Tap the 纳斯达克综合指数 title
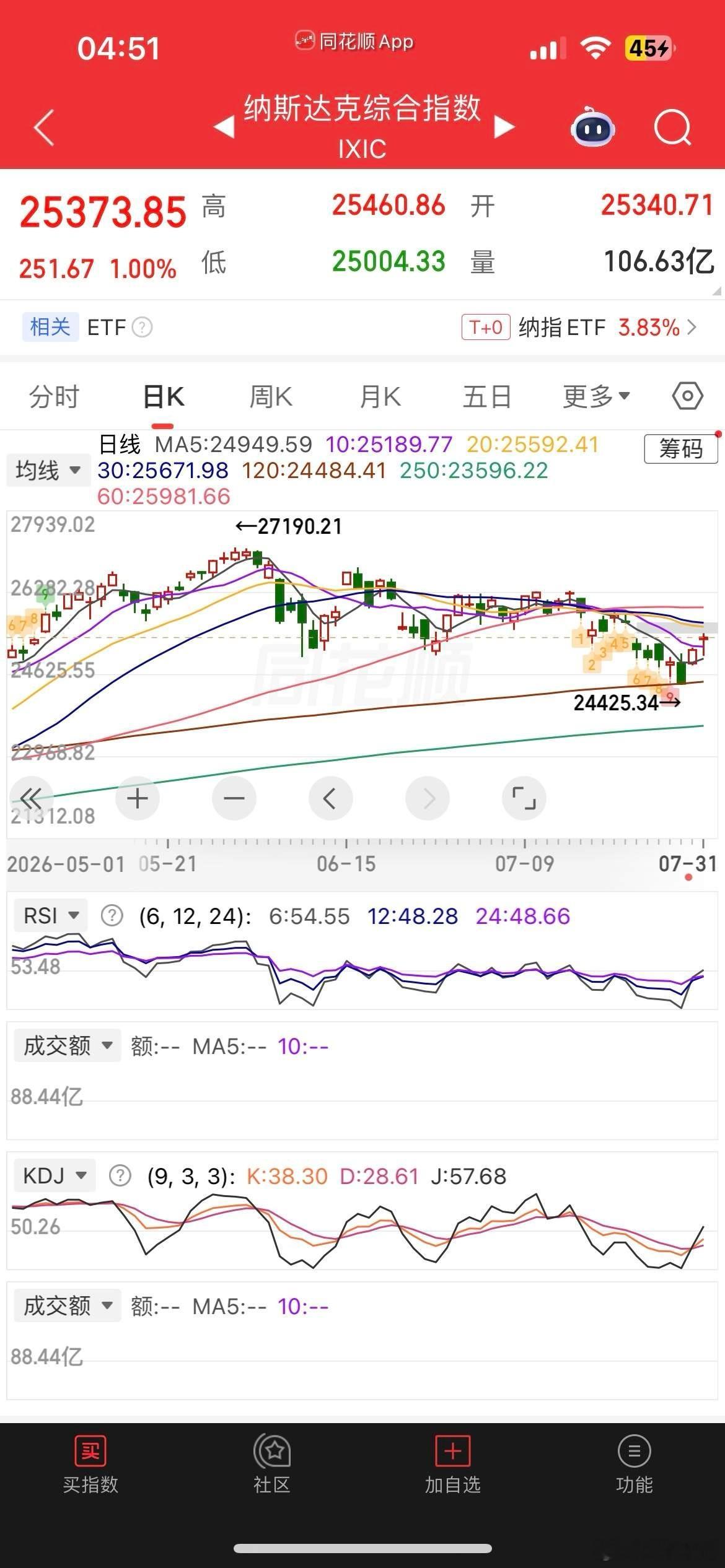 (x=362, y=108)
